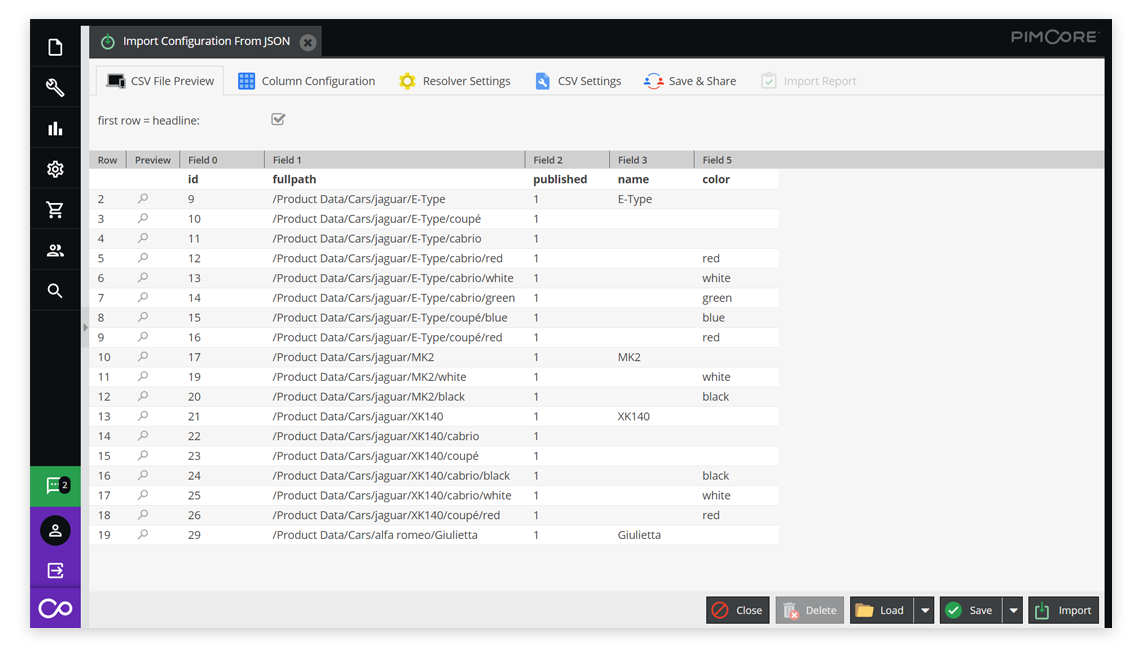Screen dimensions: 1135x656
Task: Open the Search magnifier in sidebar
Action: click(x=55, y=290)
